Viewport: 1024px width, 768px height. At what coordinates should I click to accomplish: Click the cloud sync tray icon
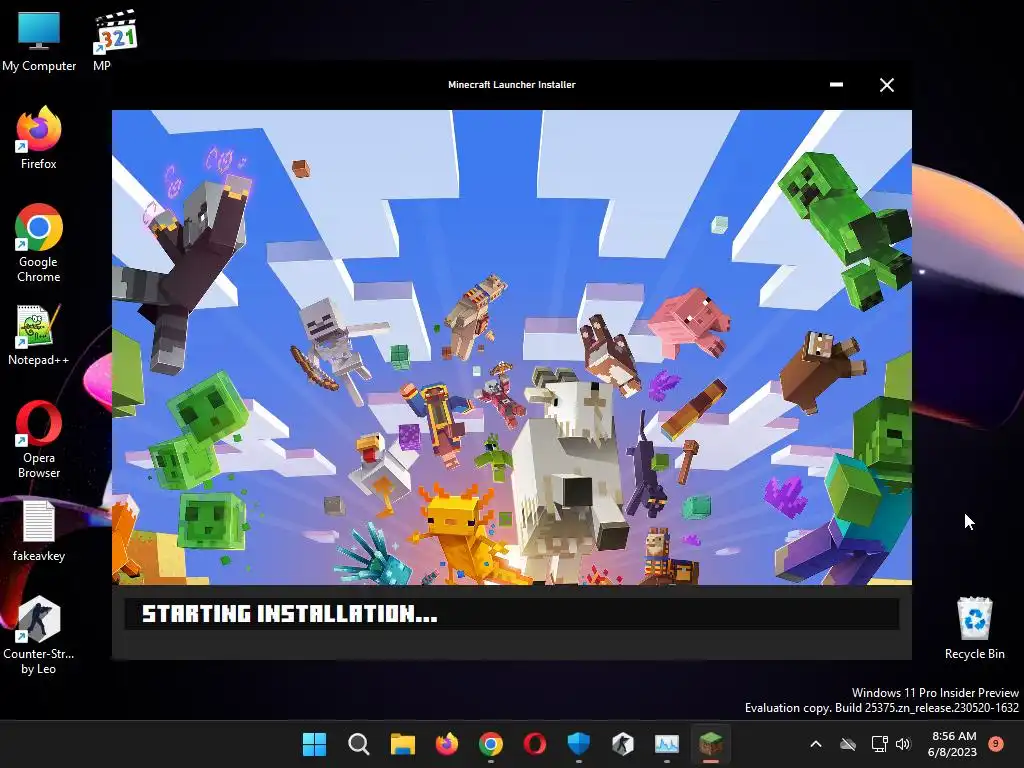[848, 744]
